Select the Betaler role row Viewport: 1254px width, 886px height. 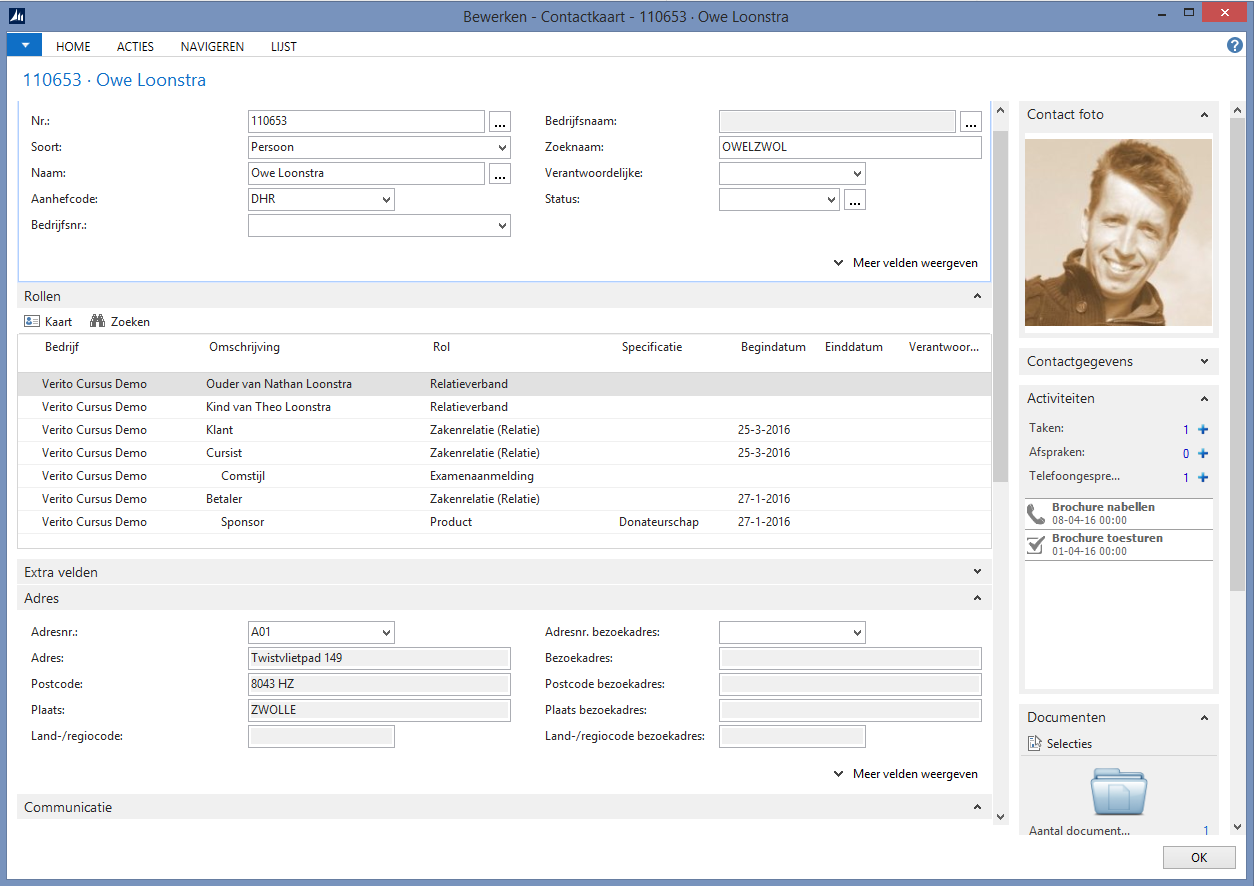[x=505, y=499]
